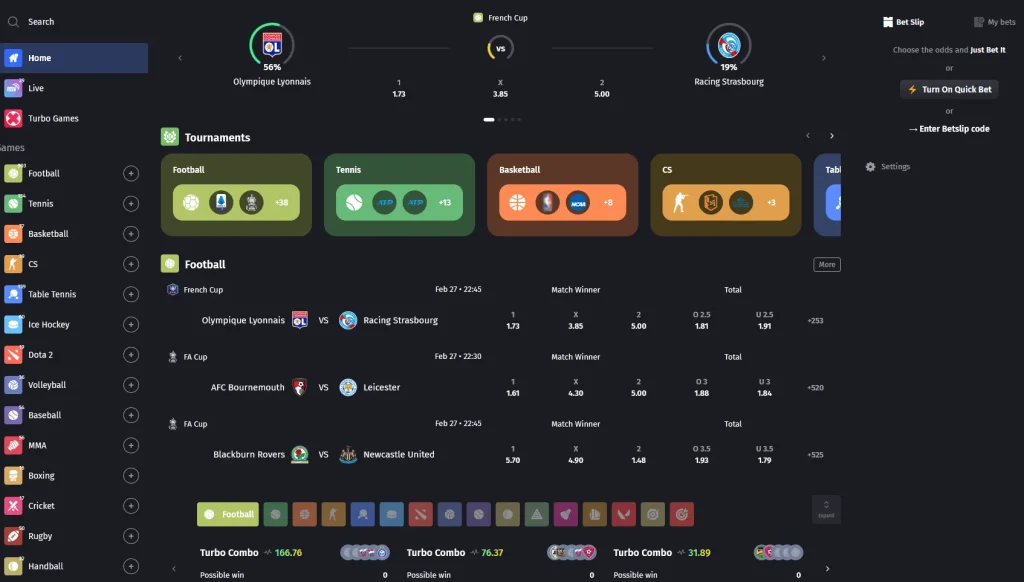Click the Search input field
Viewport: 1024px width, 582px height.
coord(60,20)
